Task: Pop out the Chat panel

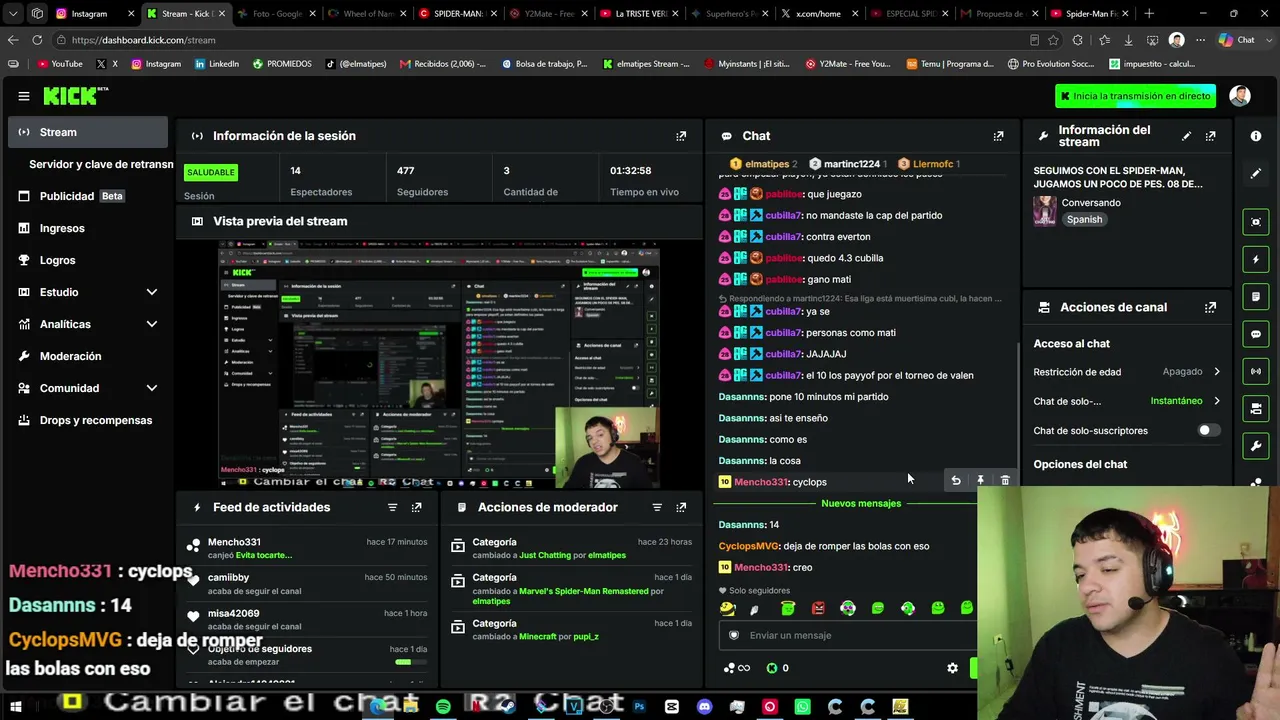Action: tap(998, 136)
